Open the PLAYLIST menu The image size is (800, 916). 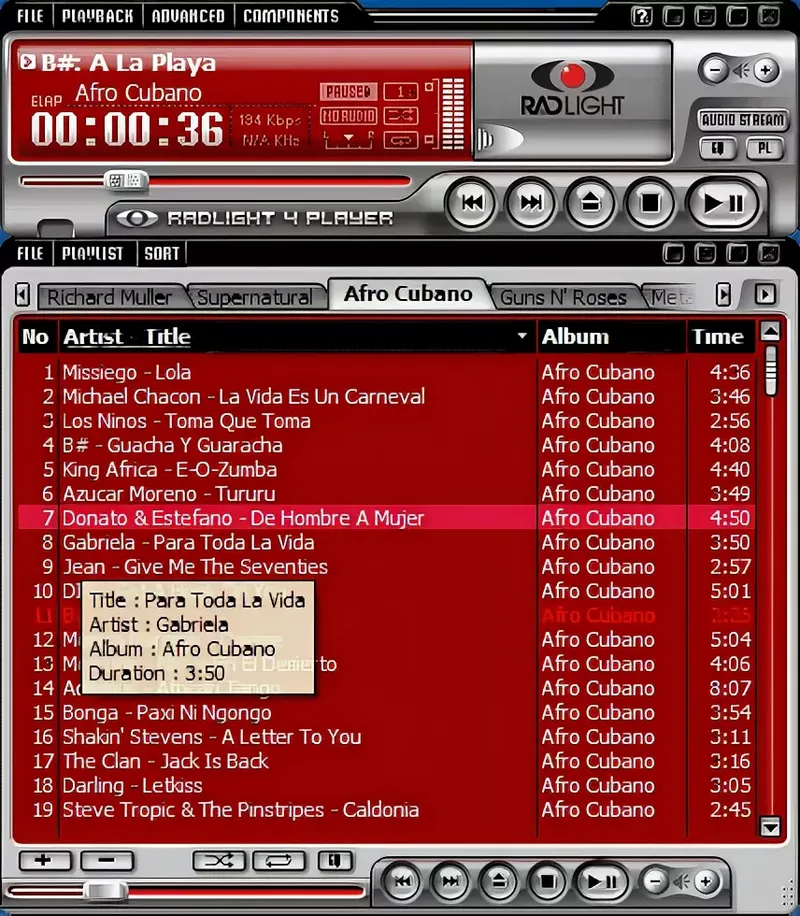(93, 254)
